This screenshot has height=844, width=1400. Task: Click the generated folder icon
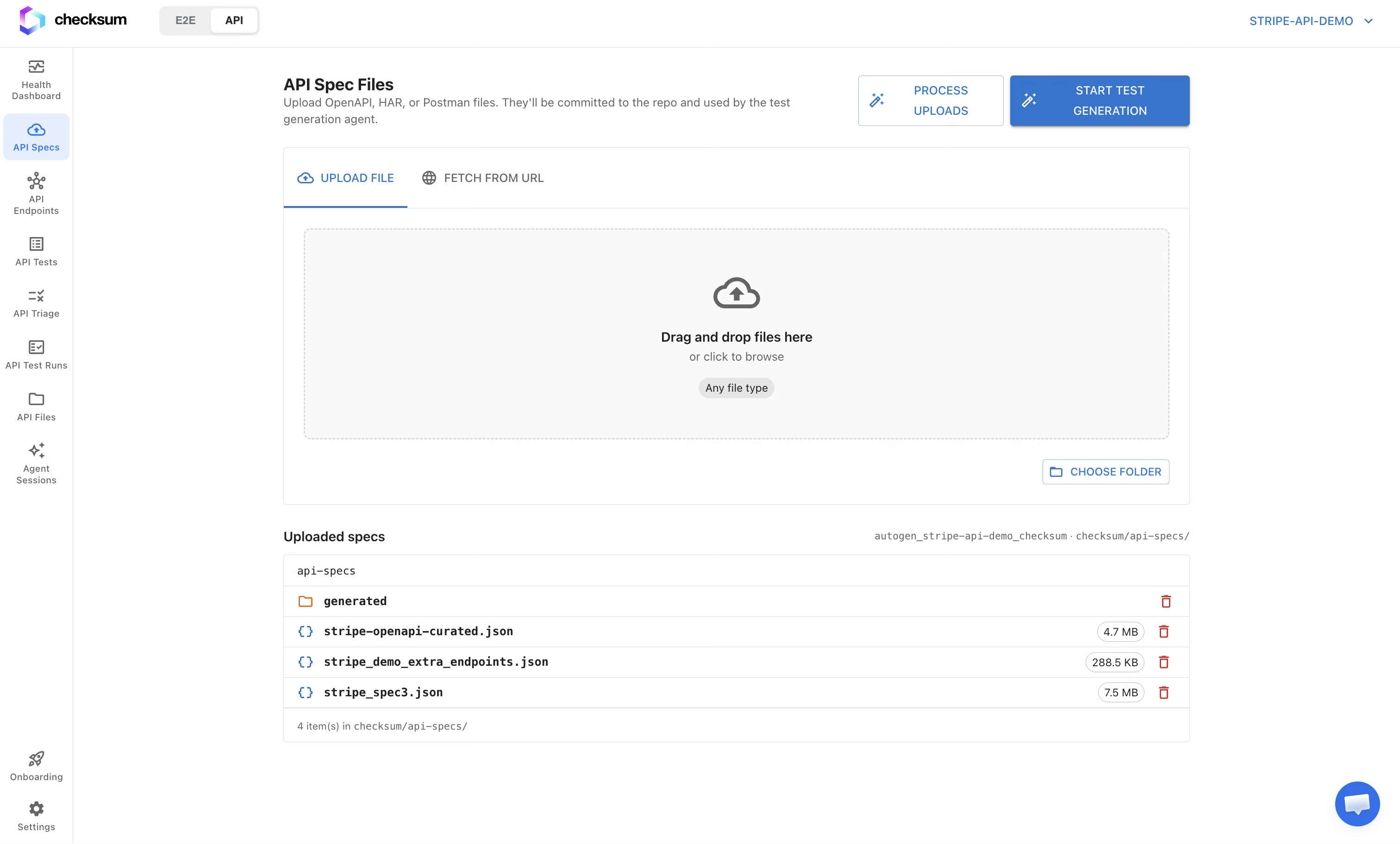pyautogui.click(x=306, y=601)
